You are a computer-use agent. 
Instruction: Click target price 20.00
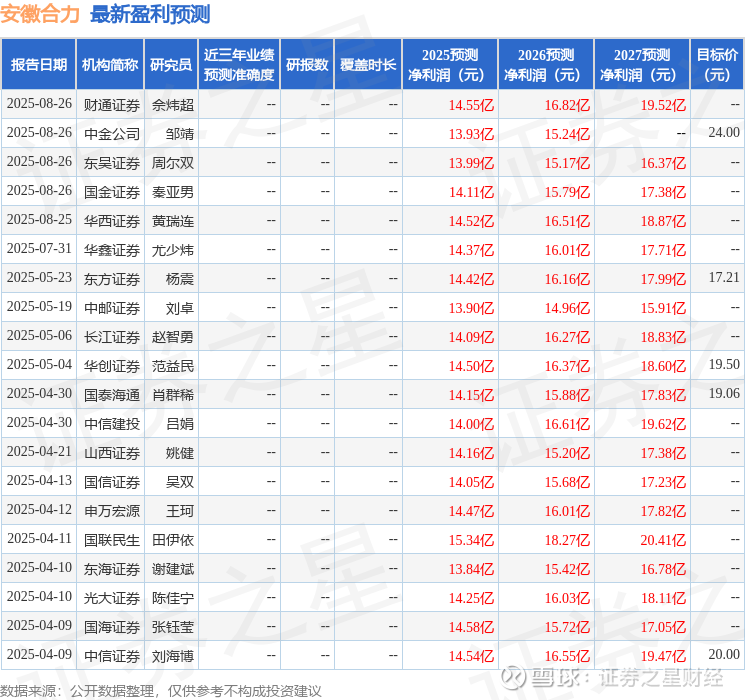[x=724, y=654]
